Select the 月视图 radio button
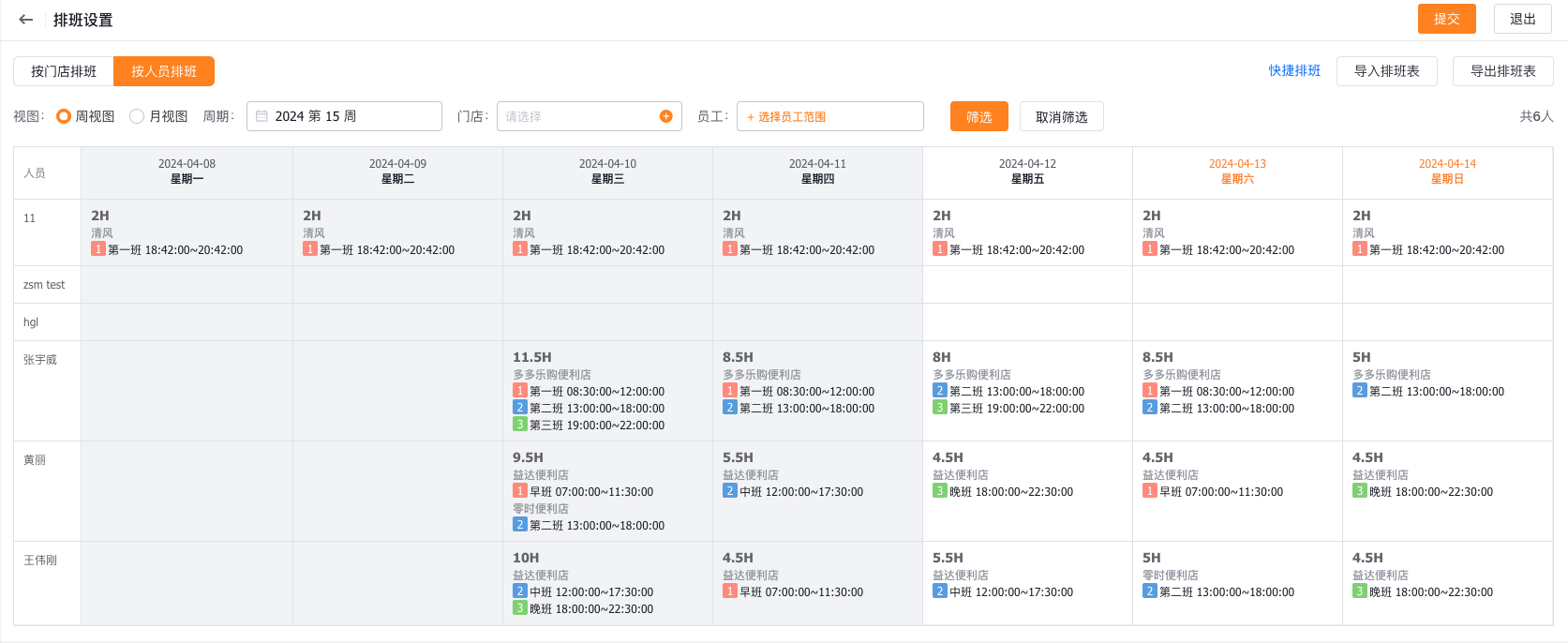The width and height of the screenshot is (1568, 643). coord(137,116)
